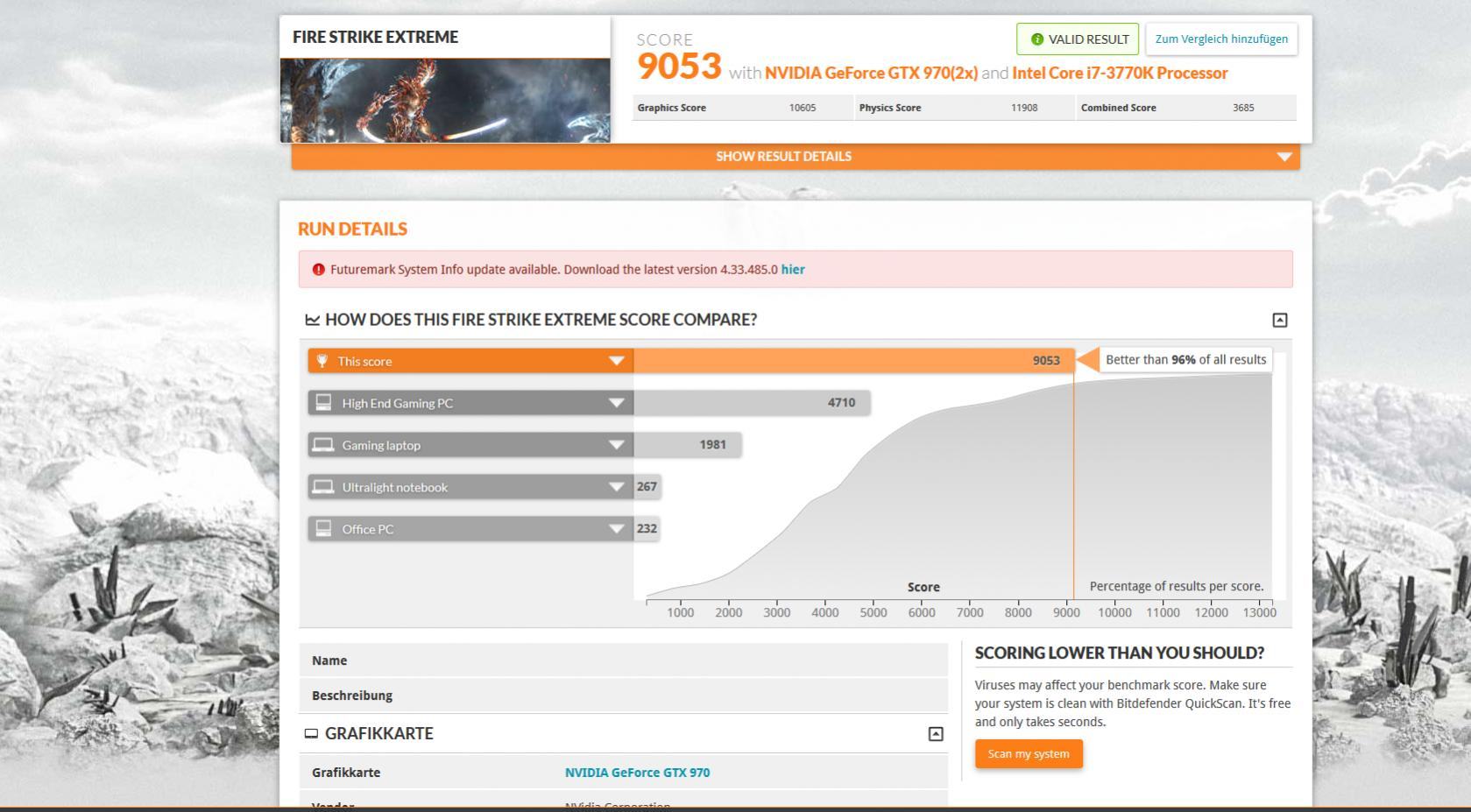The image size is (1471, 812).
Task: Click the FIRE STRIKE EXTREME title
Action: 375,38
